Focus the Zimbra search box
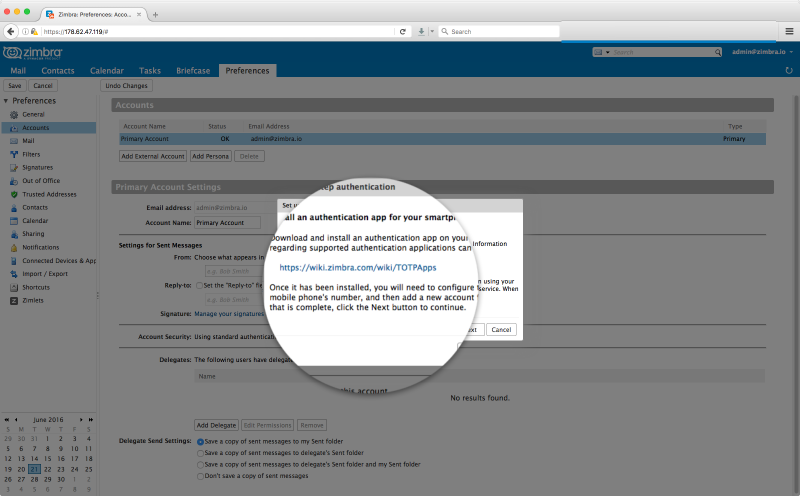Viewport: 800px width, 496px height. pyautogui.click(x=662, y=52)
